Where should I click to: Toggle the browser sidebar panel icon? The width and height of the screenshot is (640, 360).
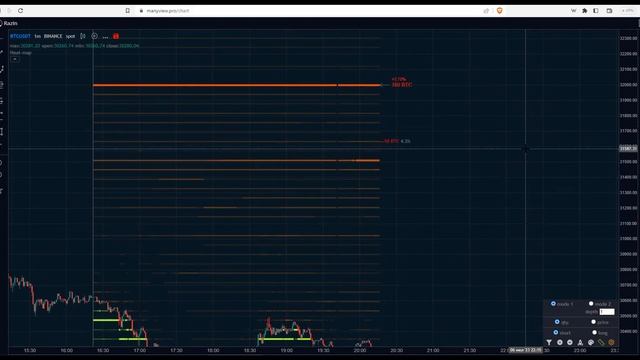click(x=596, y=11)
